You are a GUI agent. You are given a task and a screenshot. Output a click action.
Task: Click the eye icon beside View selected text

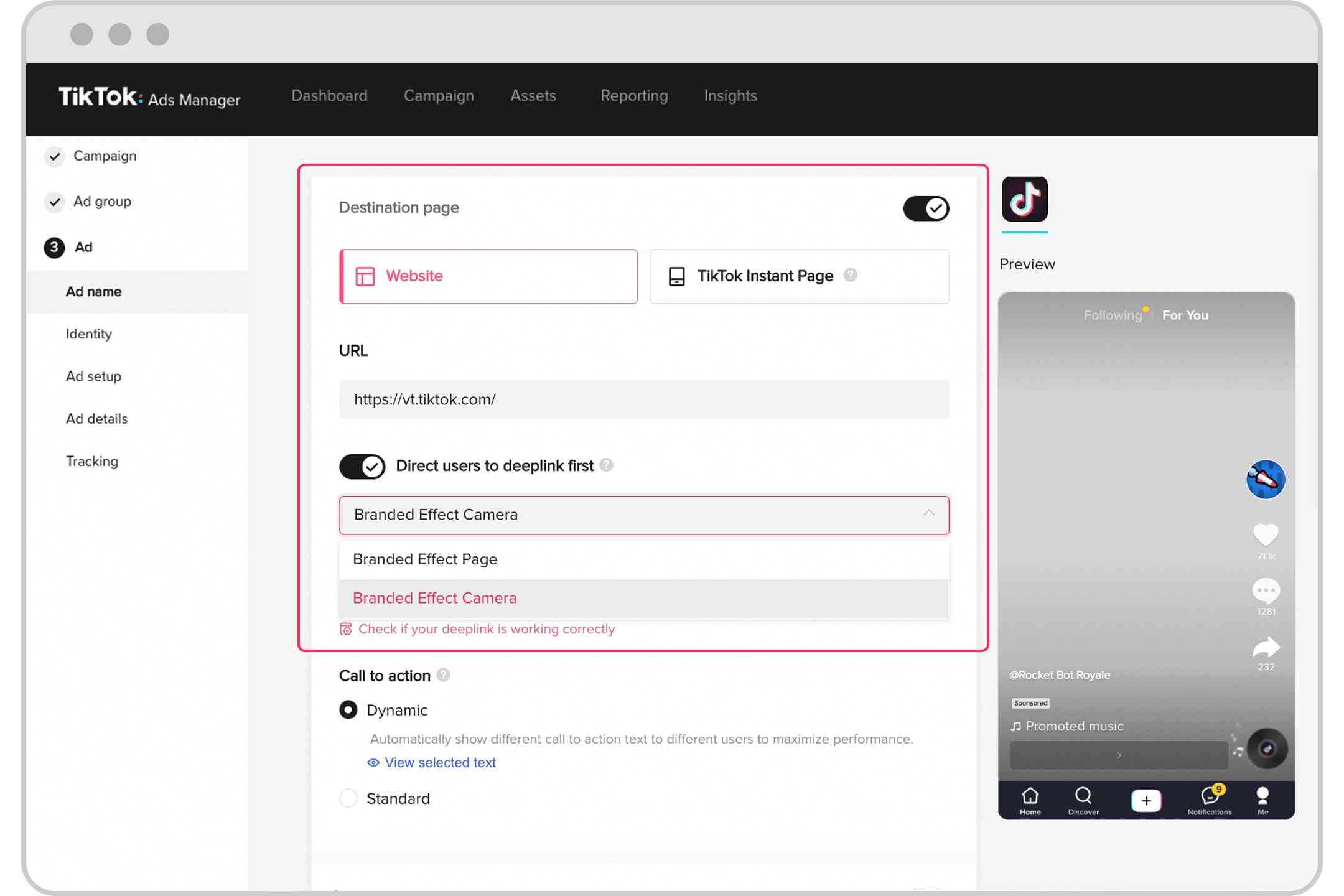coord(373,763)
